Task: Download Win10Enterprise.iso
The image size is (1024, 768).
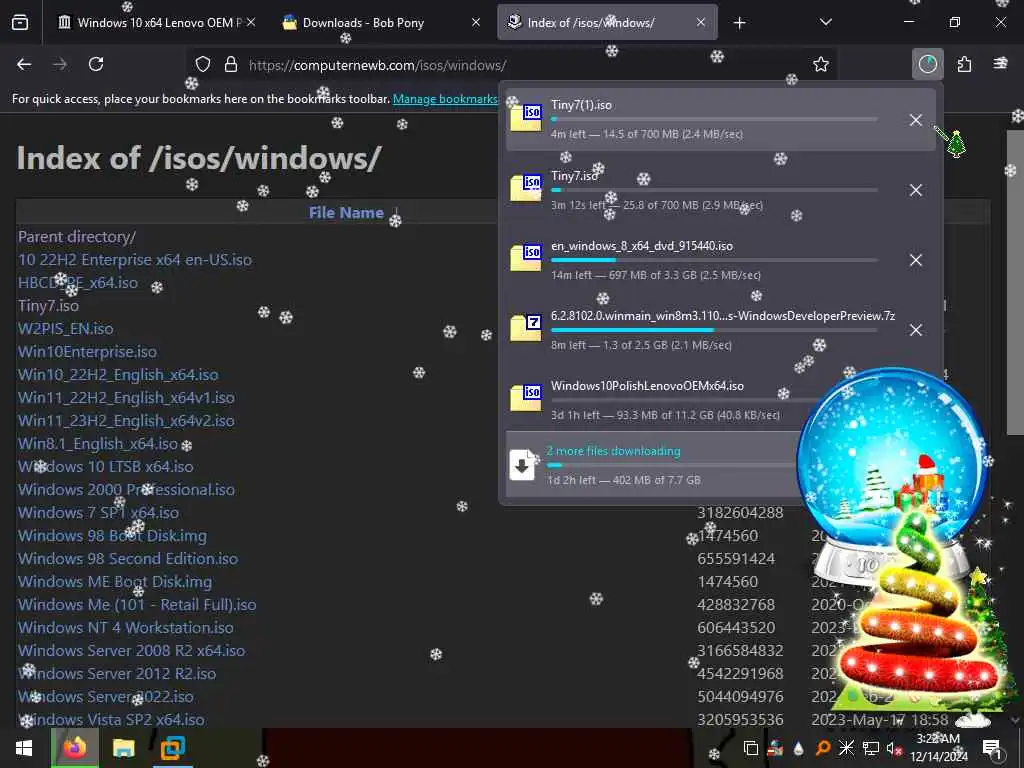Action: point(88,351)
